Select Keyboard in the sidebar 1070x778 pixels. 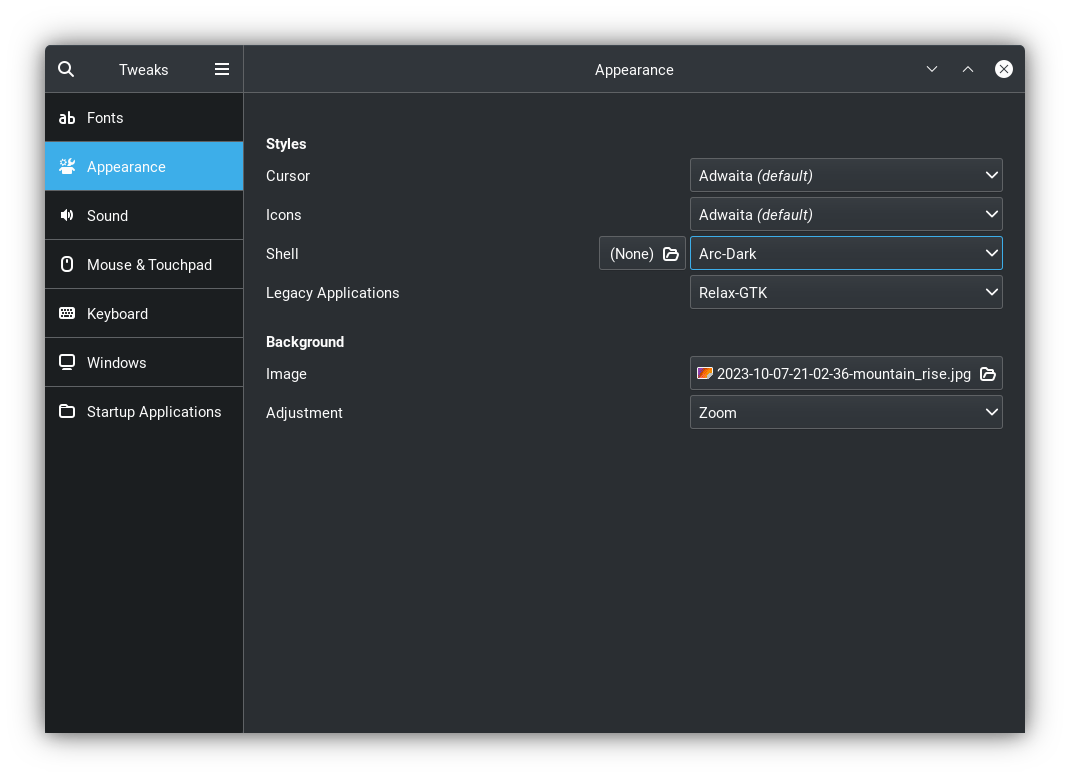click(144, 313)
